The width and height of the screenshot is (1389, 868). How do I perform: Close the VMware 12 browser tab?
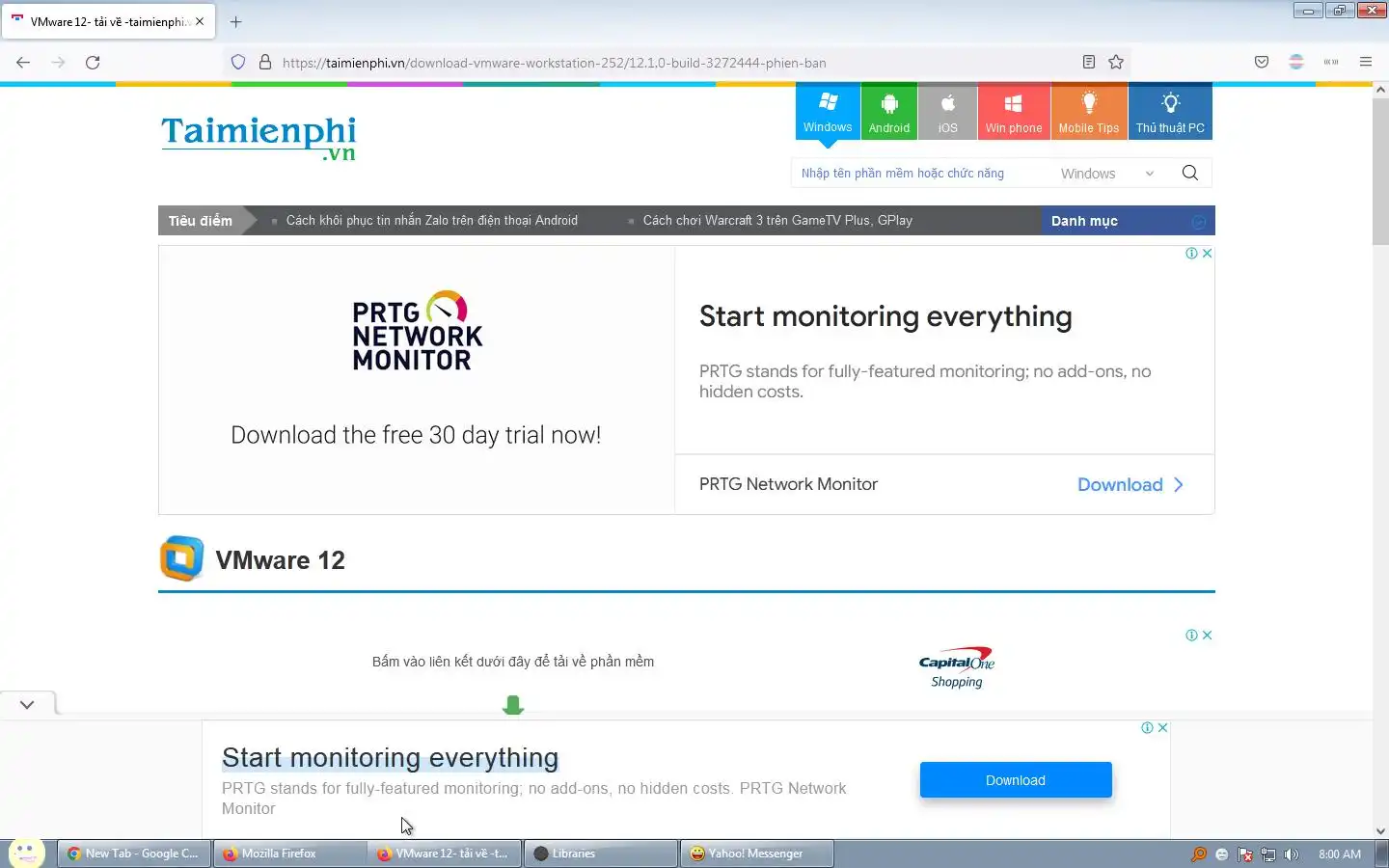pyautogui.click(x=200, y=21)
